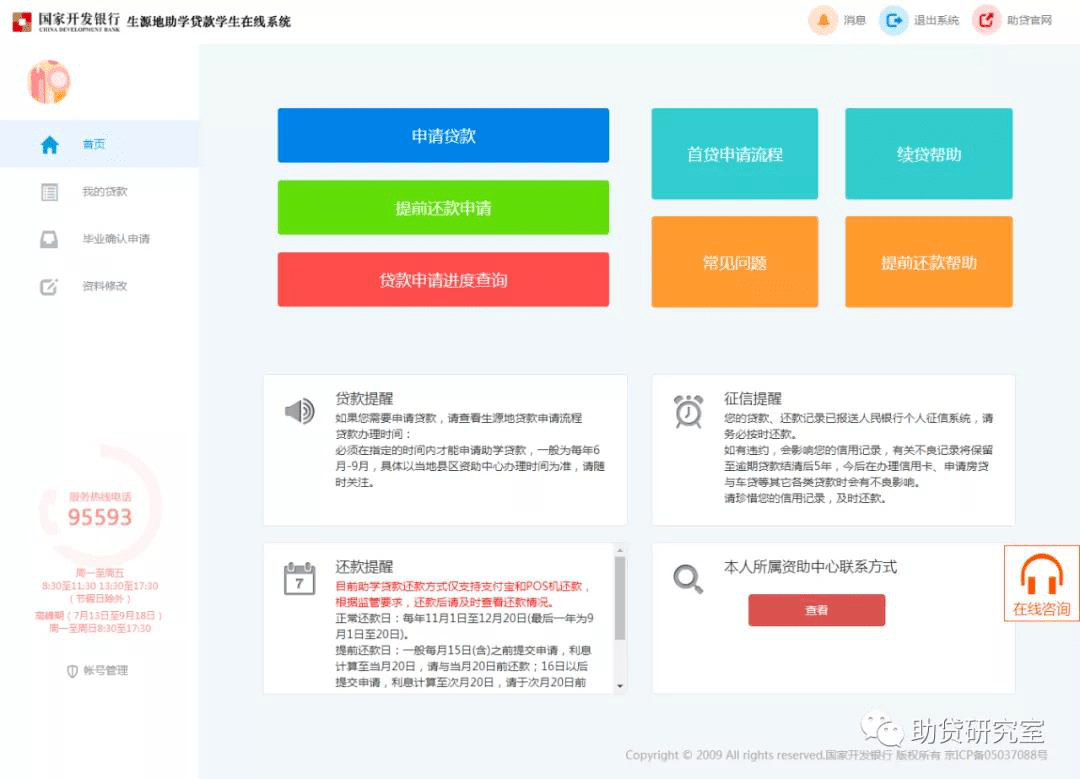This screenshot has width=1080, height=779.
Task: Click the speaker icon beside 贷款提醒
Action: point(297,410)
